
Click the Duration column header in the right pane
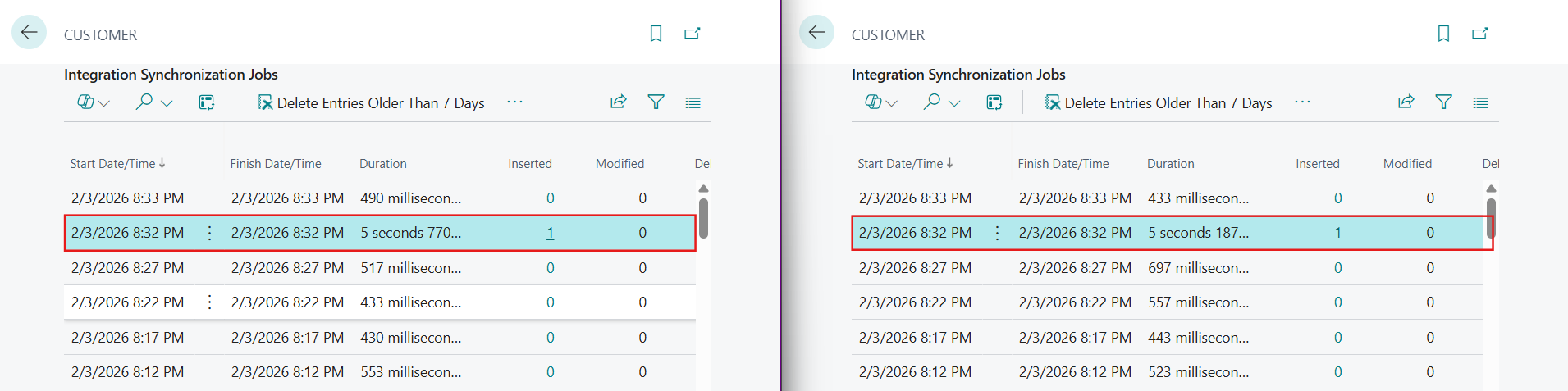(x=1170, y=164)
